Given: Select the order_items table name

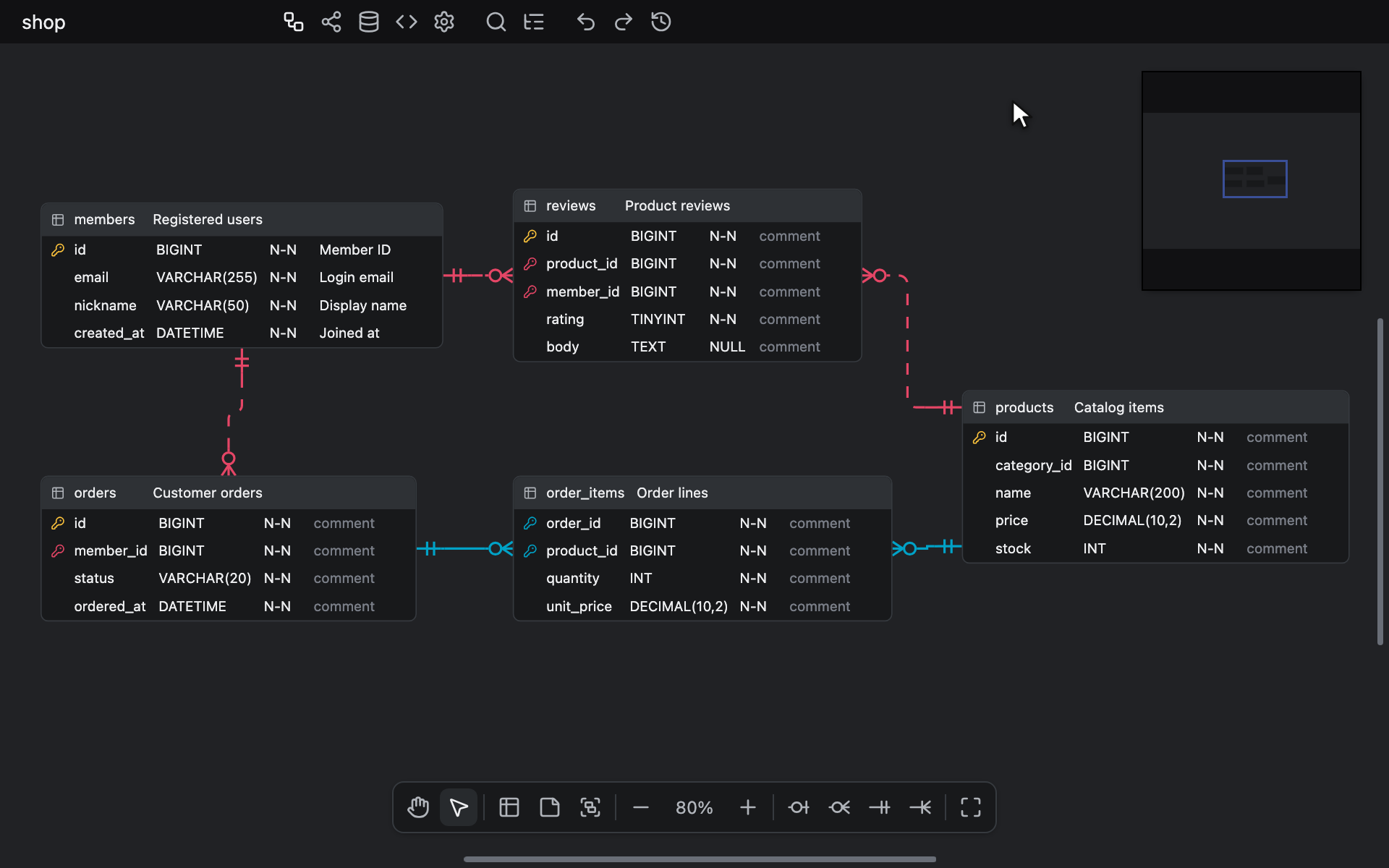Looking at the screenshot, I should coord(585,493).
